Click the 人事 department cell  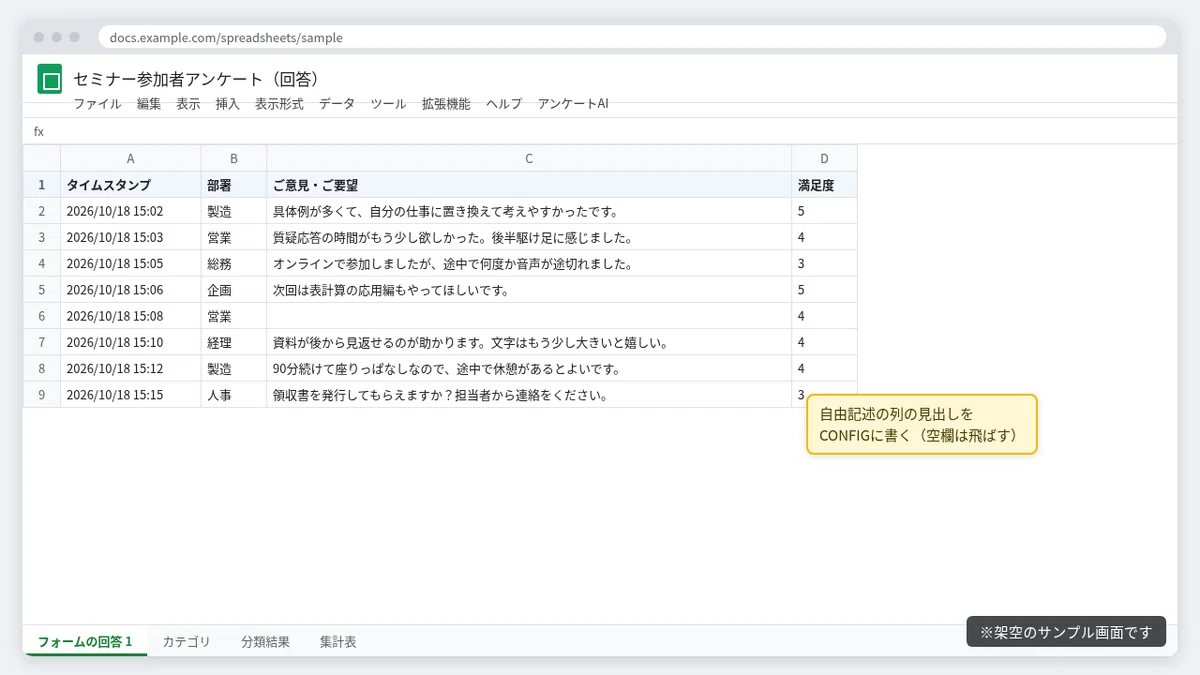[x=234, y=394]
